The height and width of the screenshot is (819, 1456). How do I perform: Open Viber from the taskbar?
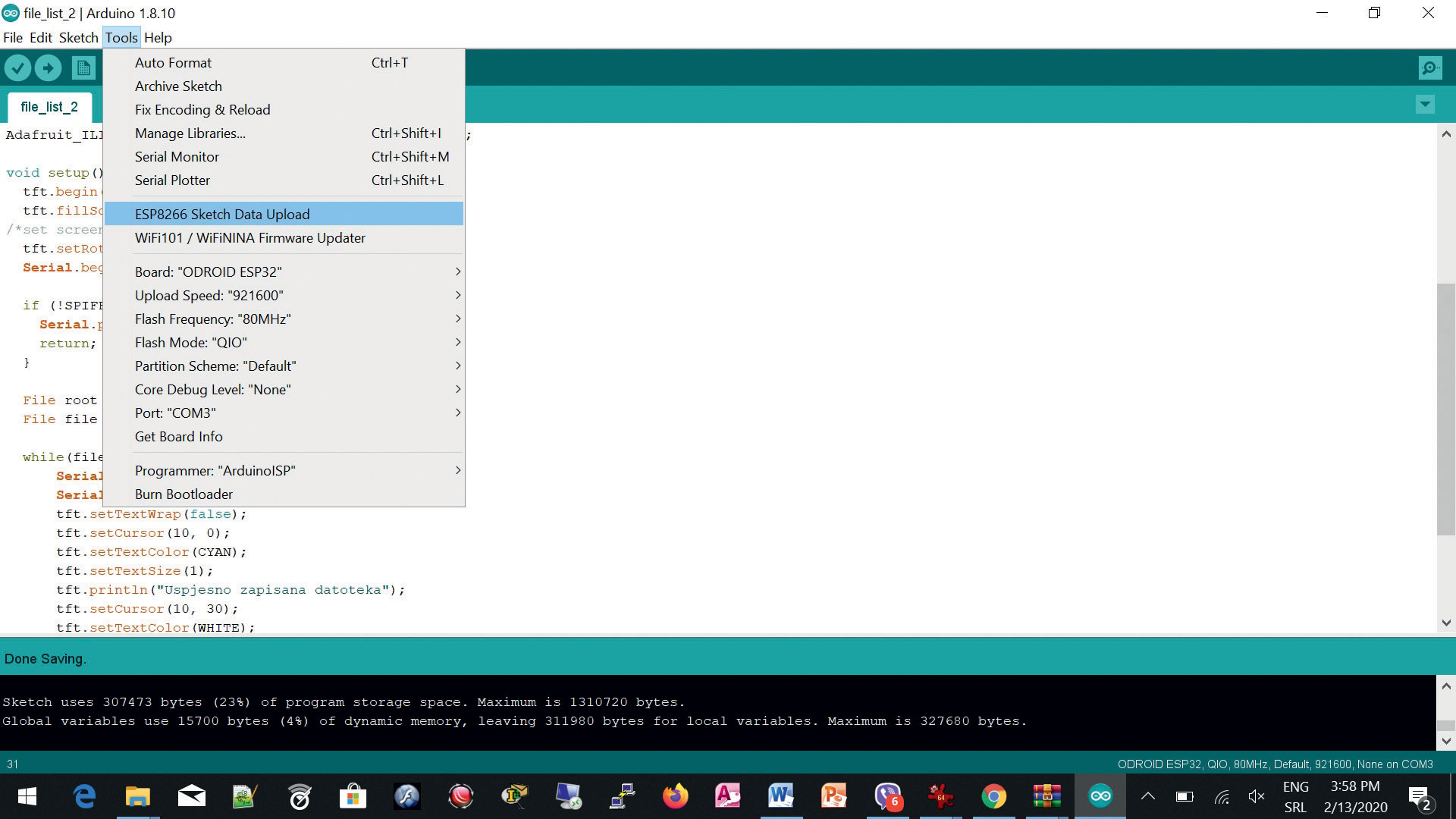point(887,796)
